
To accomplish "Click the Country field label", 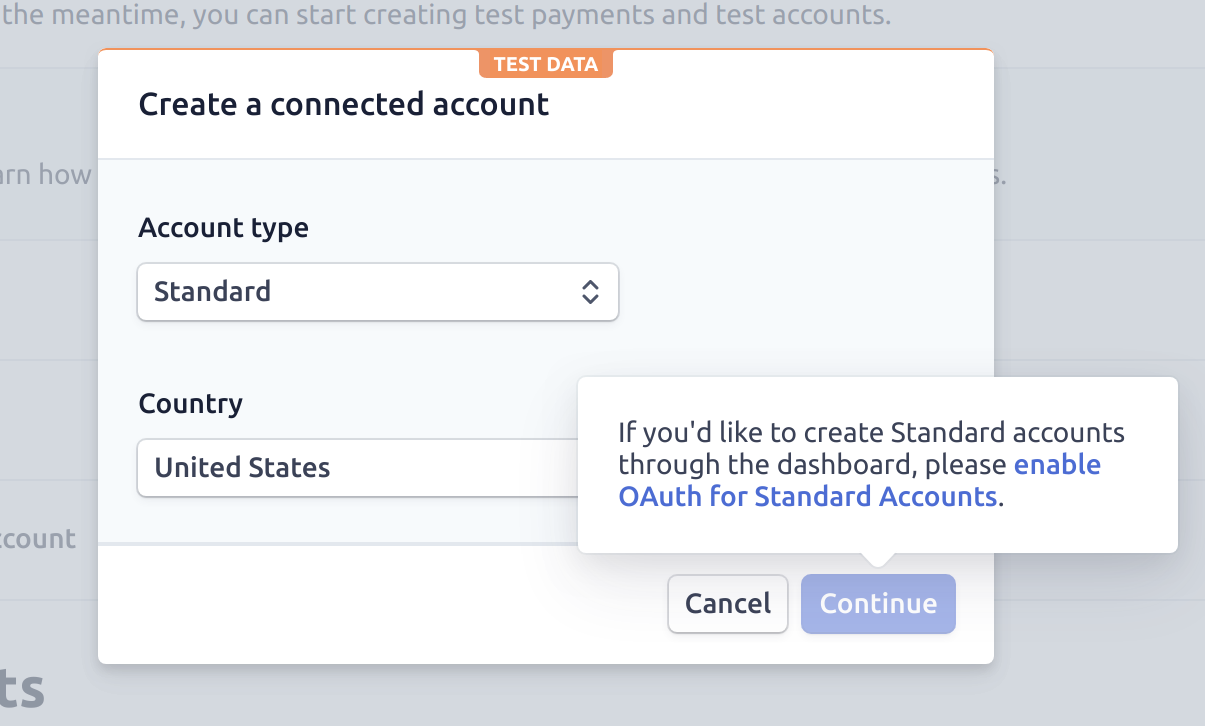I will pyautogui.click(x=190, y=404).
